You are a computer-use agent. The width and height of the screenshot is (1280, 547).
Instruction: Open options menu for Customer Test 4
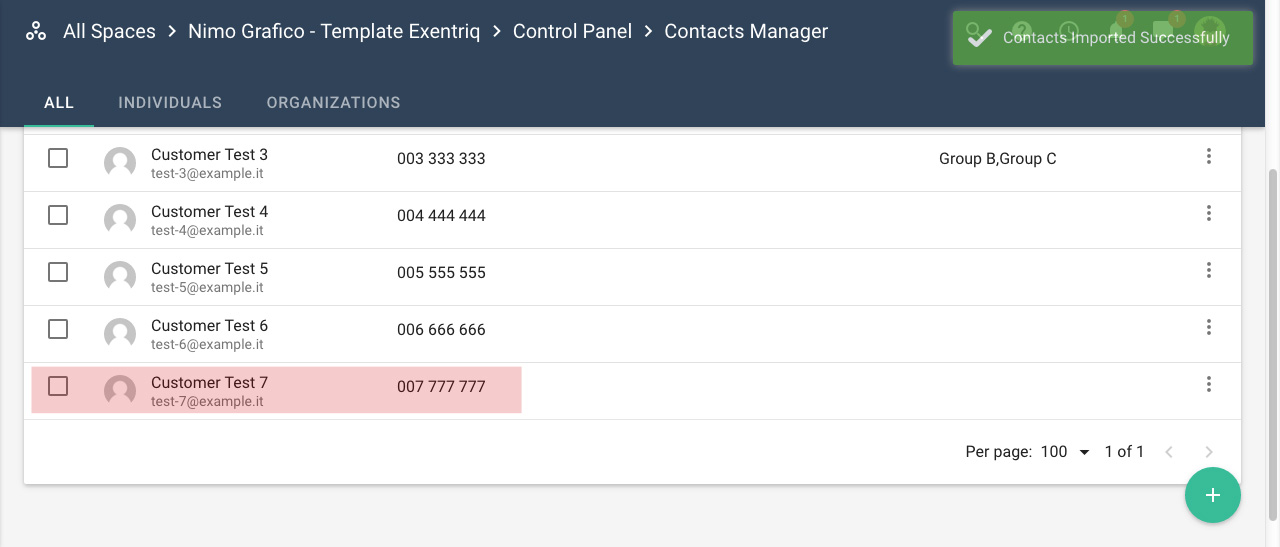1209,213
